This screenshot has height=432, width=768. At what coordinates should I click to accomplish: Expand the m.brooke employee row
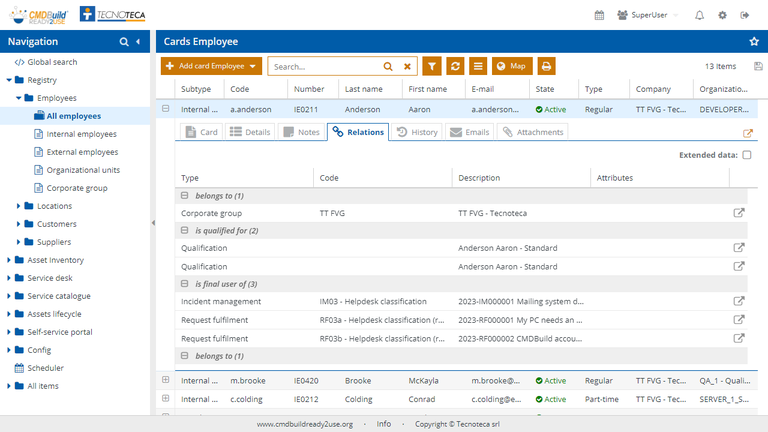pyautogui.click(x=166, y=380)
